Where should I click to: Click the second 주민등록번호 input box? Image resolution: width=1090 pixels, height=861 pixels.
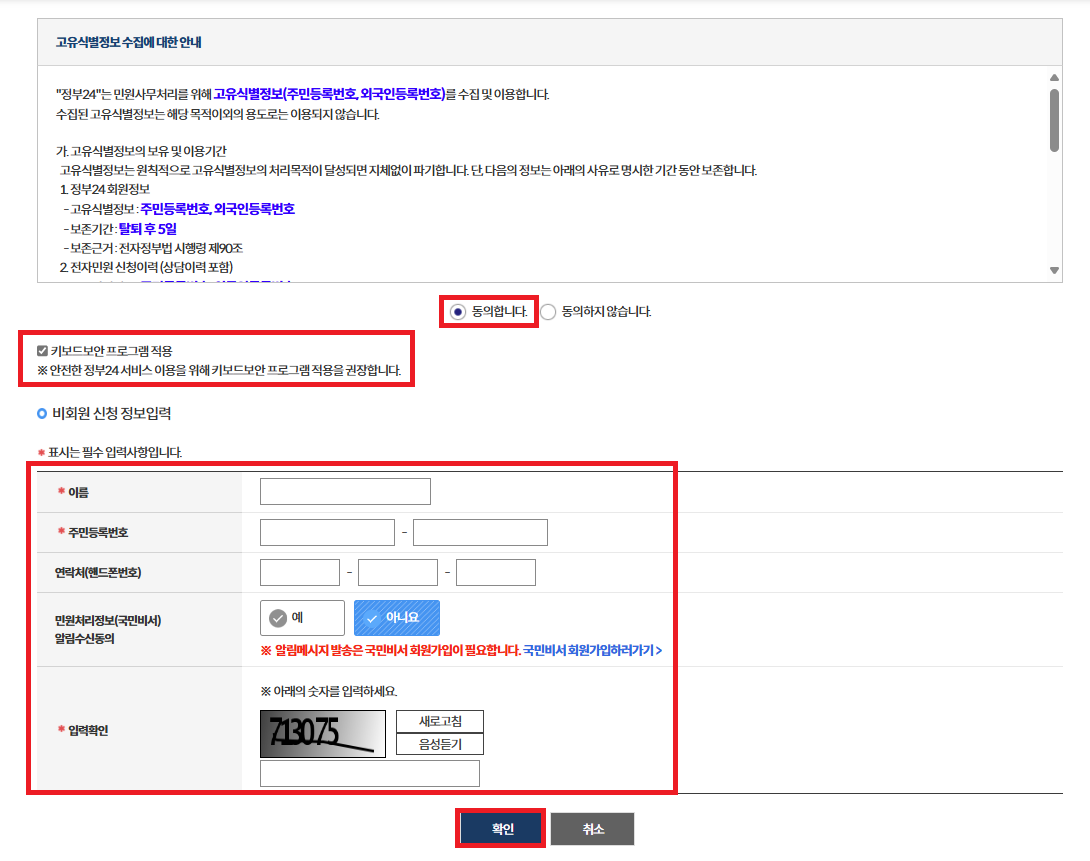[480, 532]
